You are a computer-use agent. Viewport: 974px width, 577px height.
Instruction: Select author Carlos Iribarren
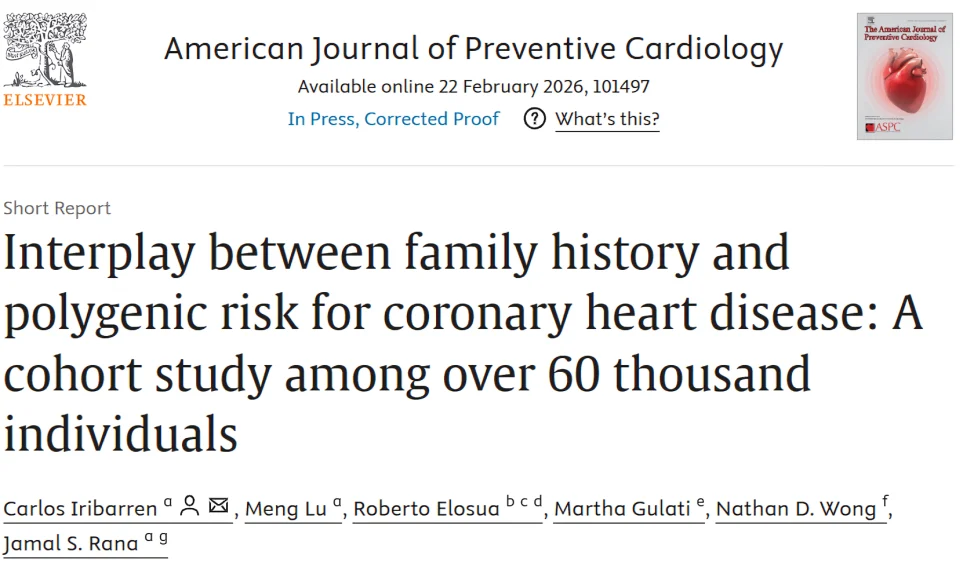click(x=82, y=508)
